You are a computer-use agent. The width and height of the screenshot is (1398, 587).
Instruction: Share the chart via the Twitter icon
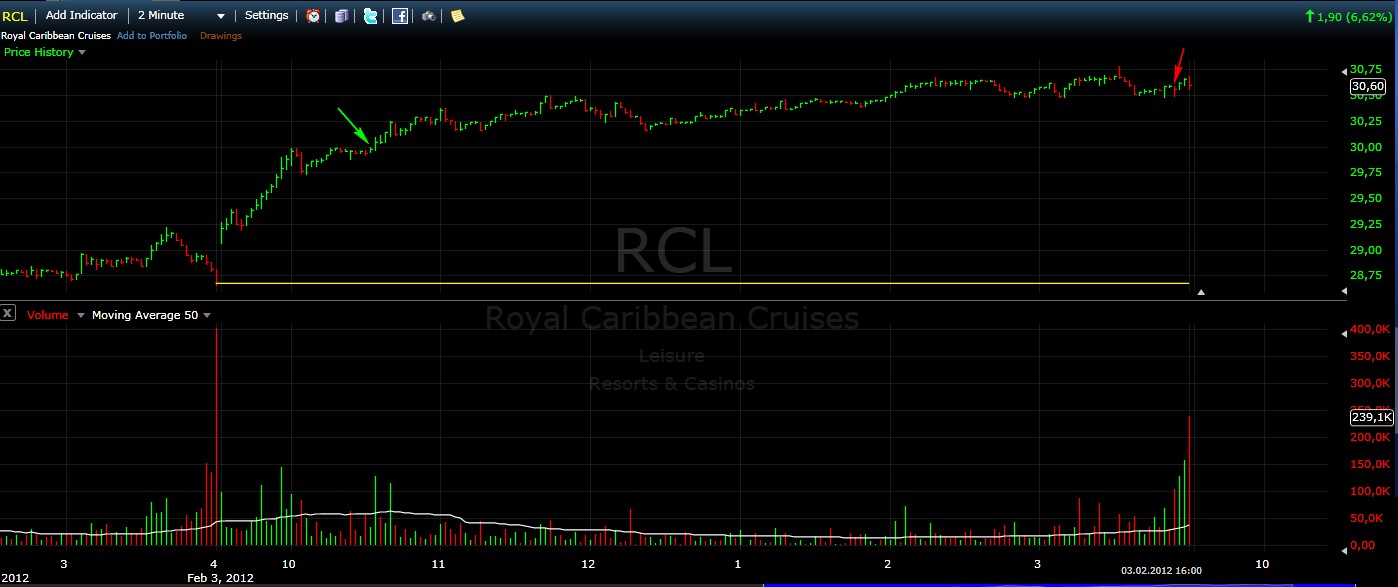click(371, 16)
